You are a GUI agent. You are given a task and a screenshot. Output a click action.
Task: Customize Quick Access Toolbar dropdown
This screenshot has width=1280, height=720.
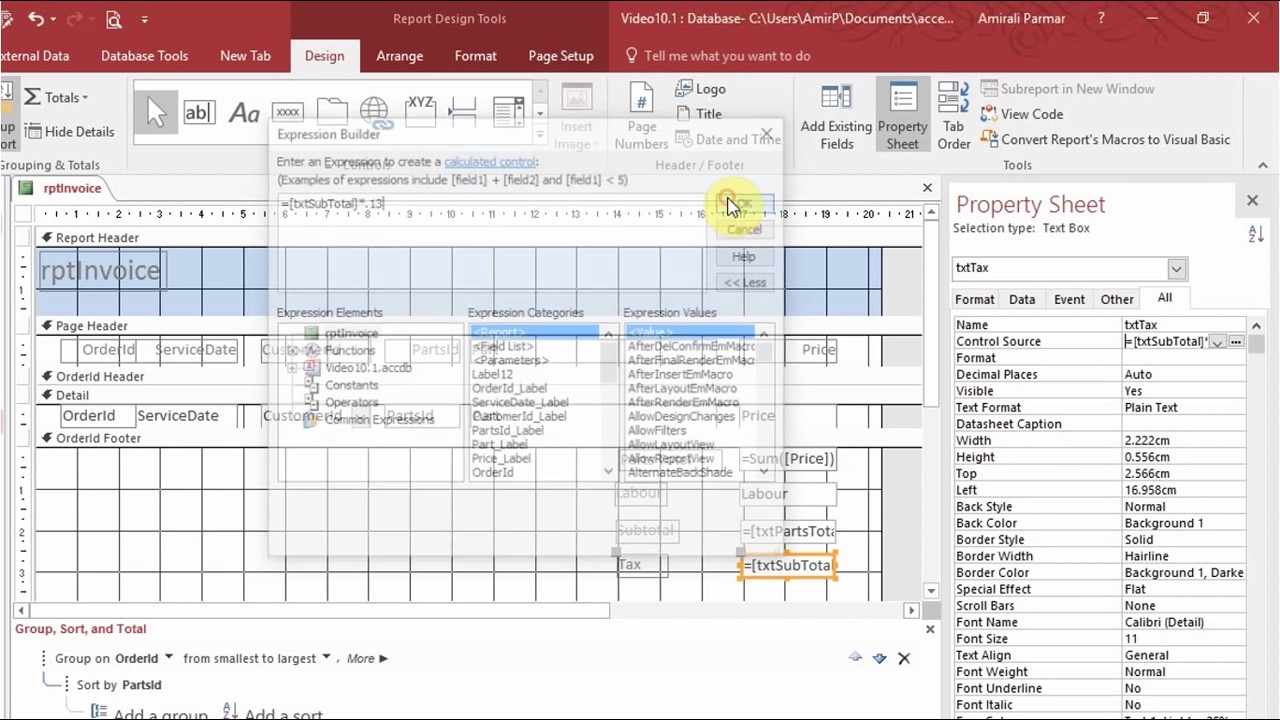coord(144,19)
